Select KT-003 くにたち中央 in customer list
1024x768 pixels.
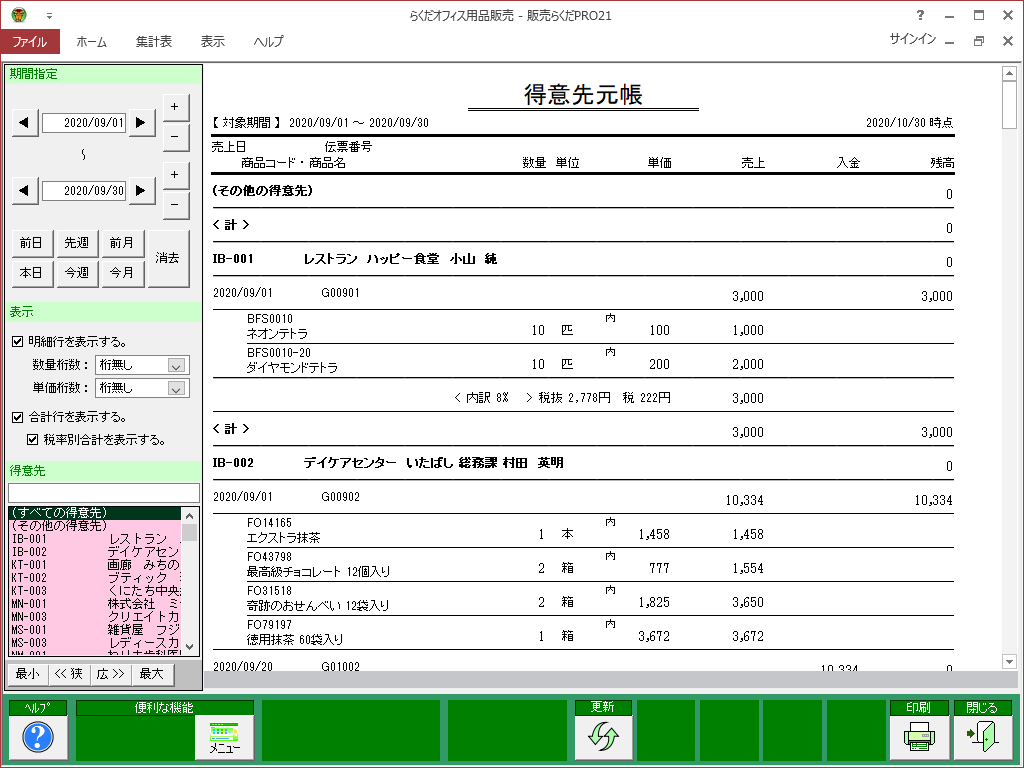[95, 591]
